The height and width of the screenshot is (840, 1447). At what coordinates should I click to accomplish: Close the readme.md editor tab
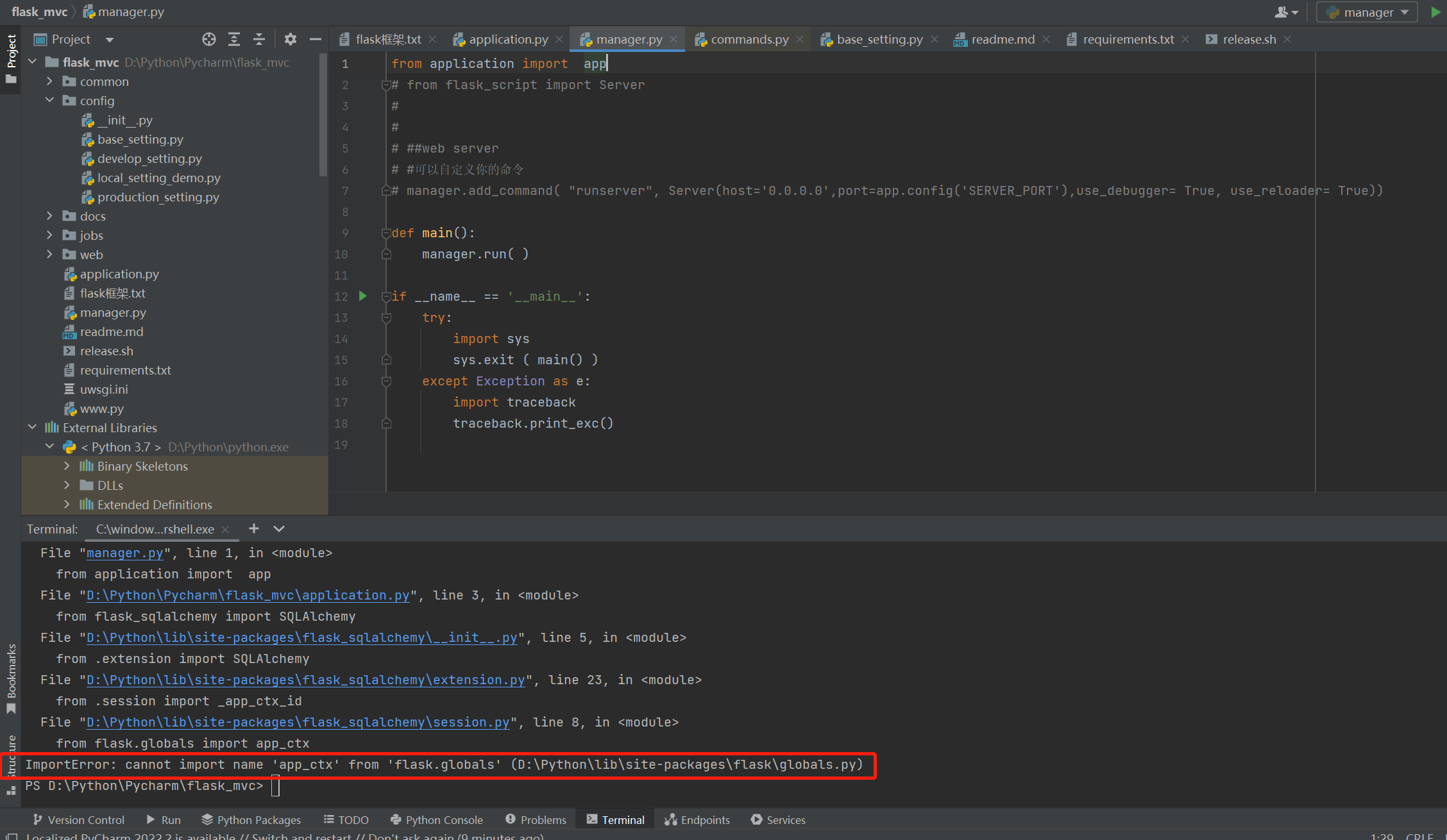coord(1046,39)
